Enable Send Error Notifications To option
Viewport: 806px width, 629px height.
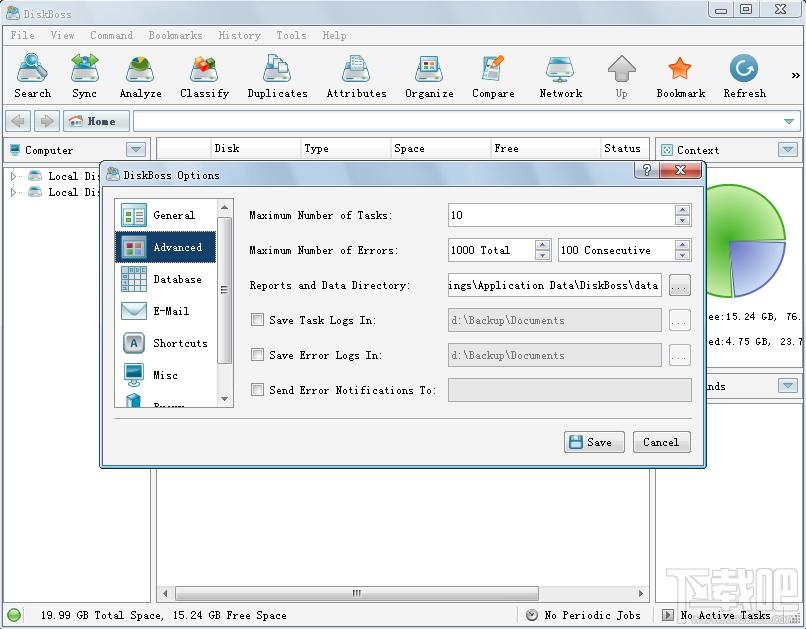pyautogui.click(x=257, y=390)
